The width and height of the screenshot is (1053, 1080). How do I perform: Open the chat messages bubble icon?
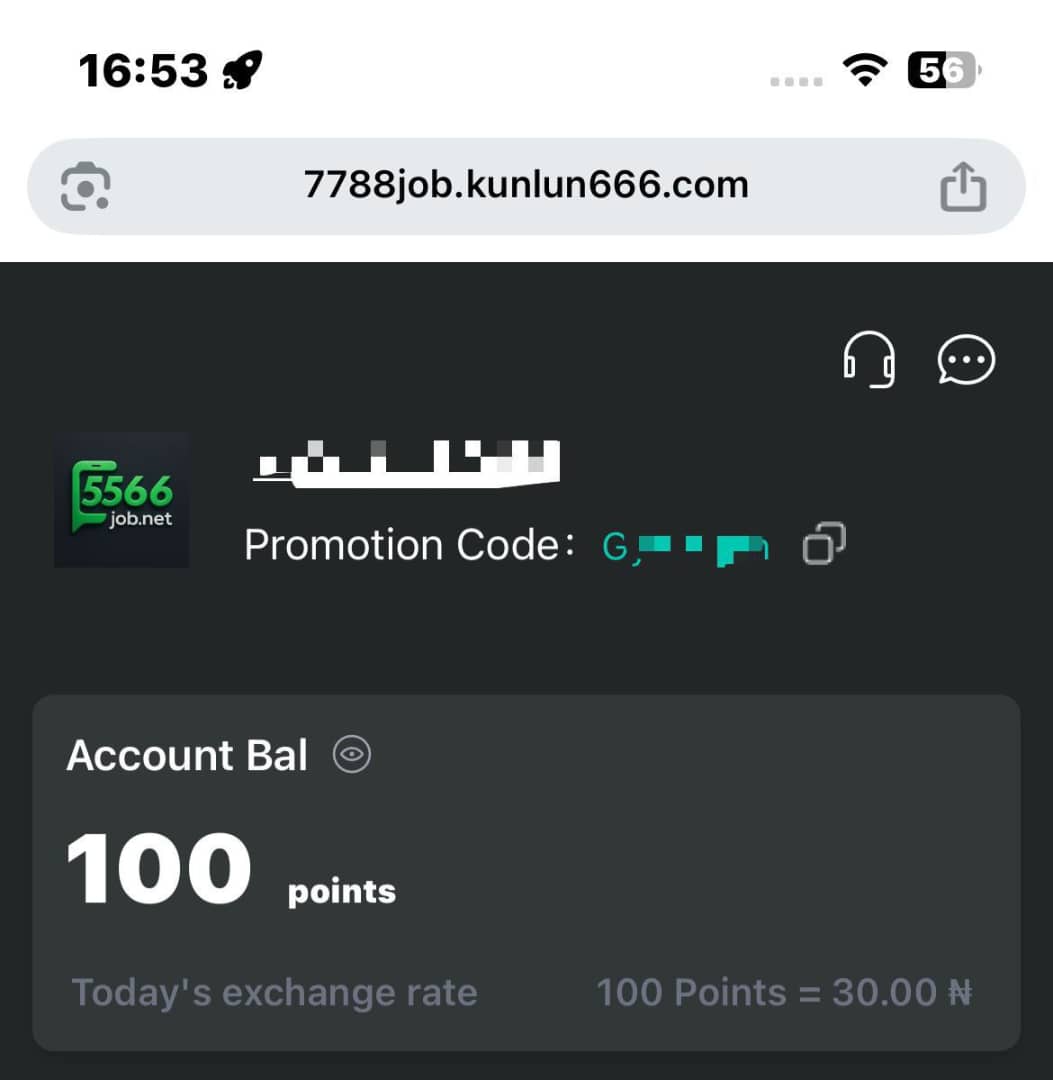coord(966,359)
